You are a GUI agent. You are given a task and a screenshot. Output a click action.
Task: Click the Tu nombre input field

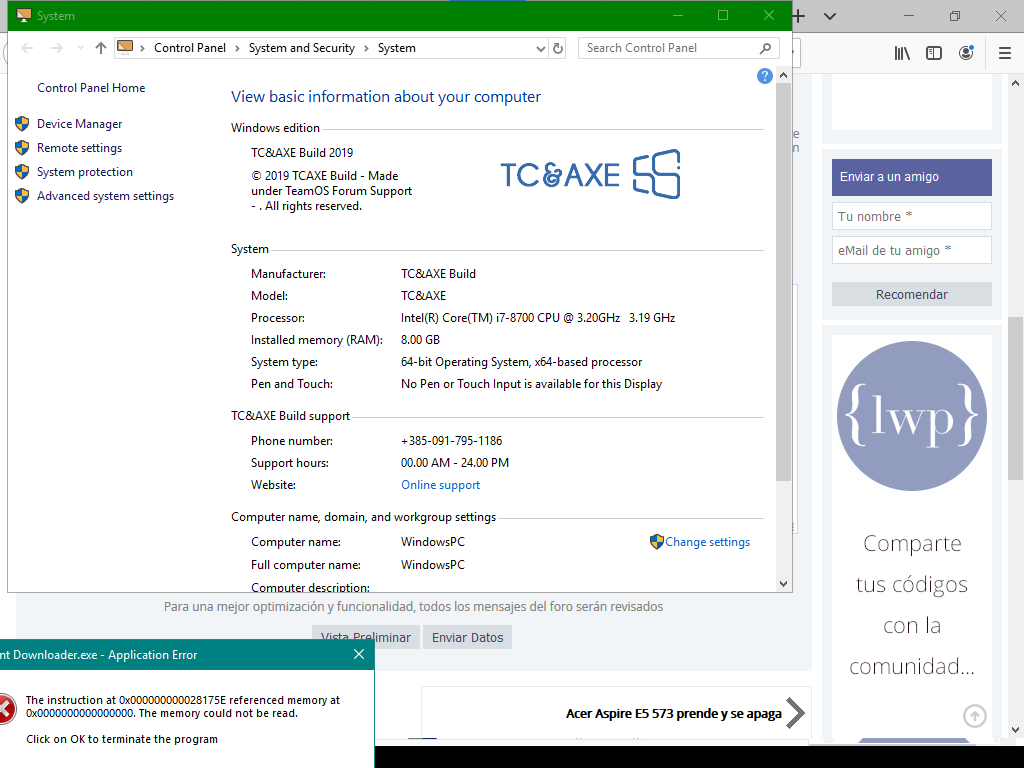click(x=912, y=216)
